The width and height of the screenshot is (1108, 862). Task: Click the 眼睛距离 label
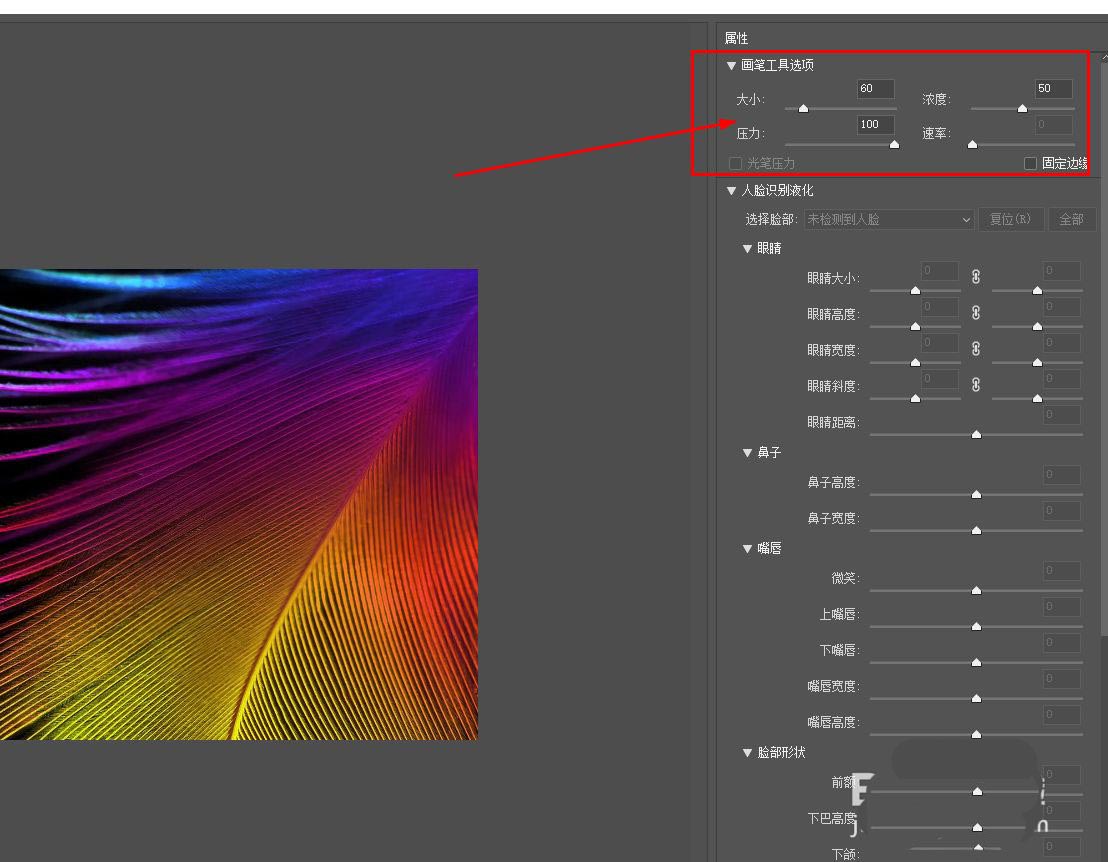click(833, 423)
